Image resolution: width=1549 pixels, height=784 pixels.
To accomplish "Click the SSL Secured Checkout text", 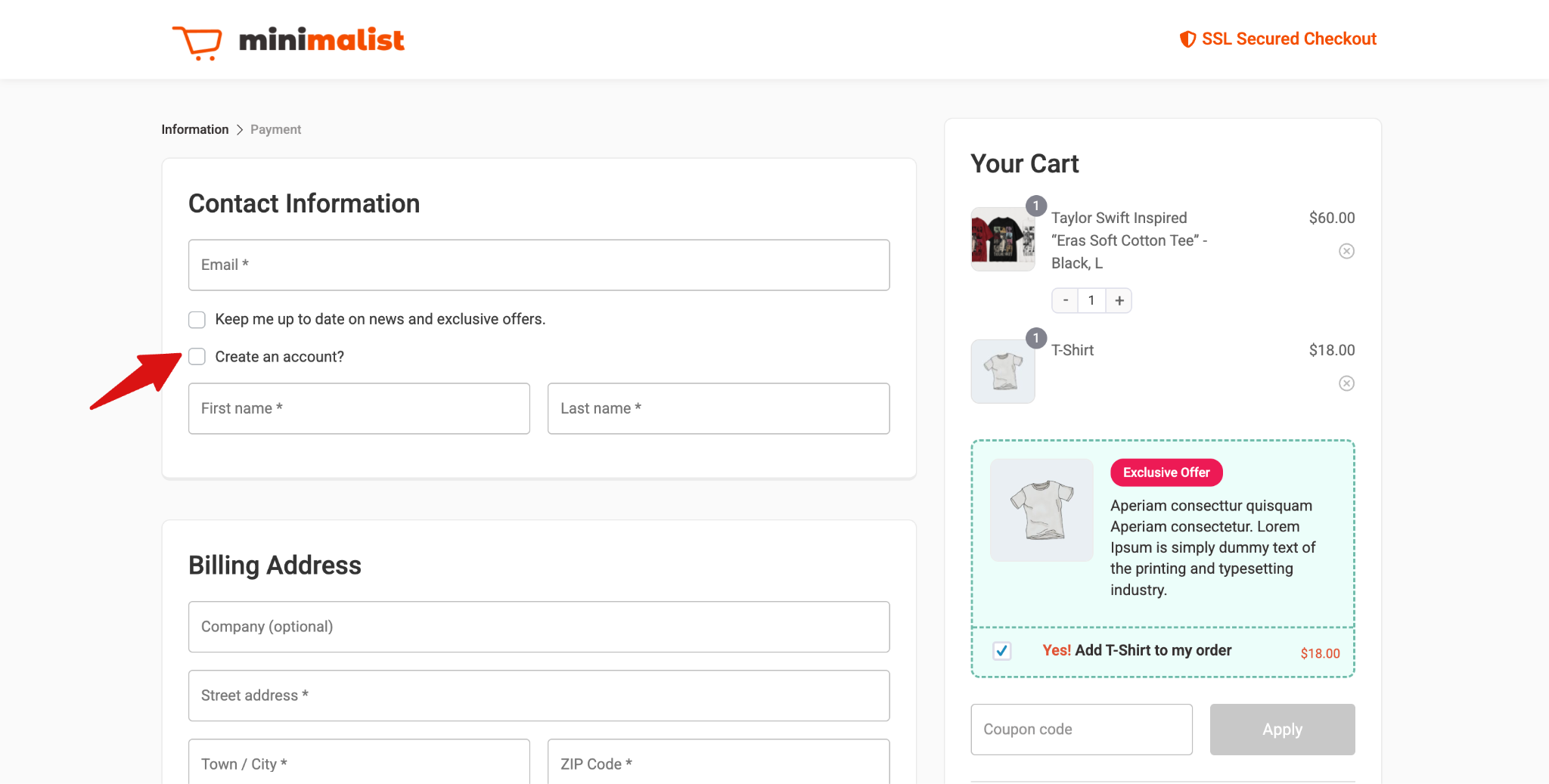I will [1289, 39].
